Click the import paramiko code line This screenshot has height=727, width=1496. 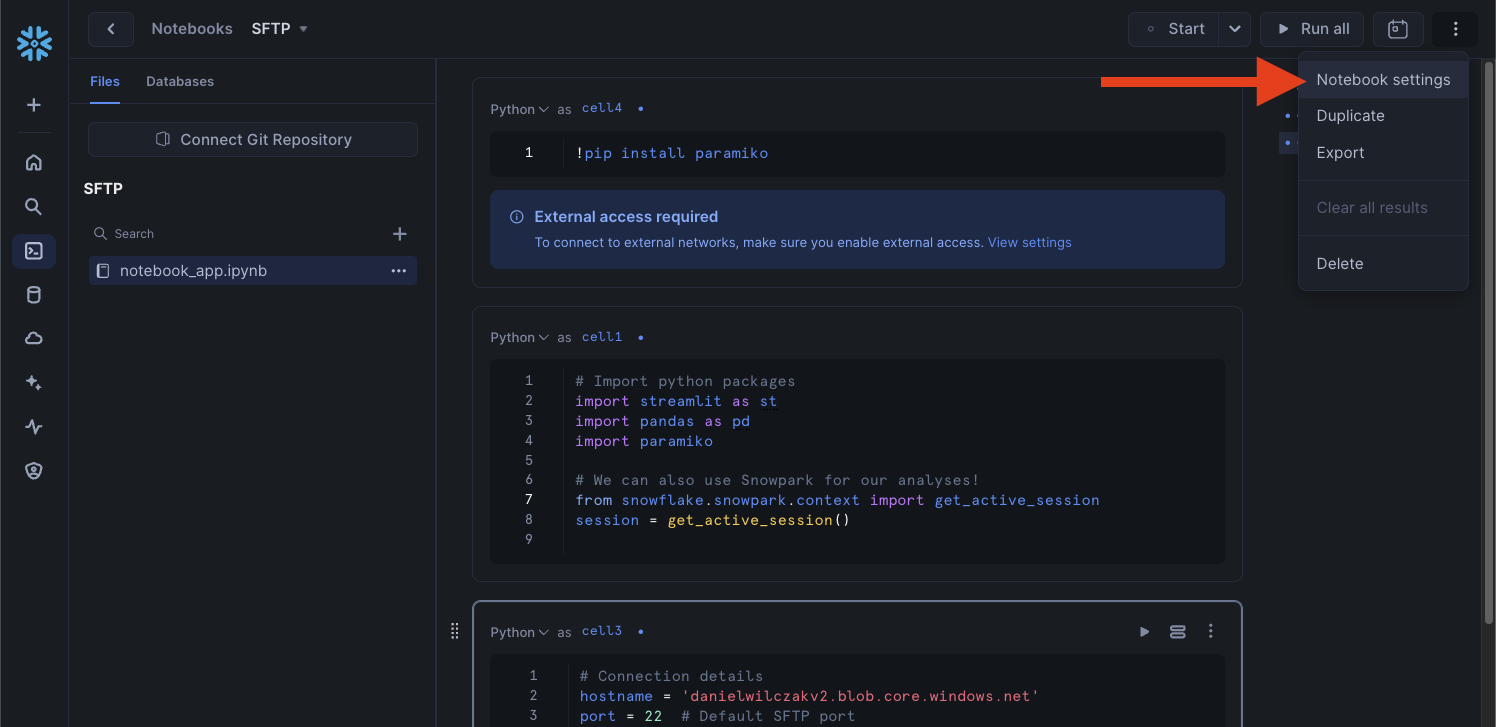click(644, 441)
